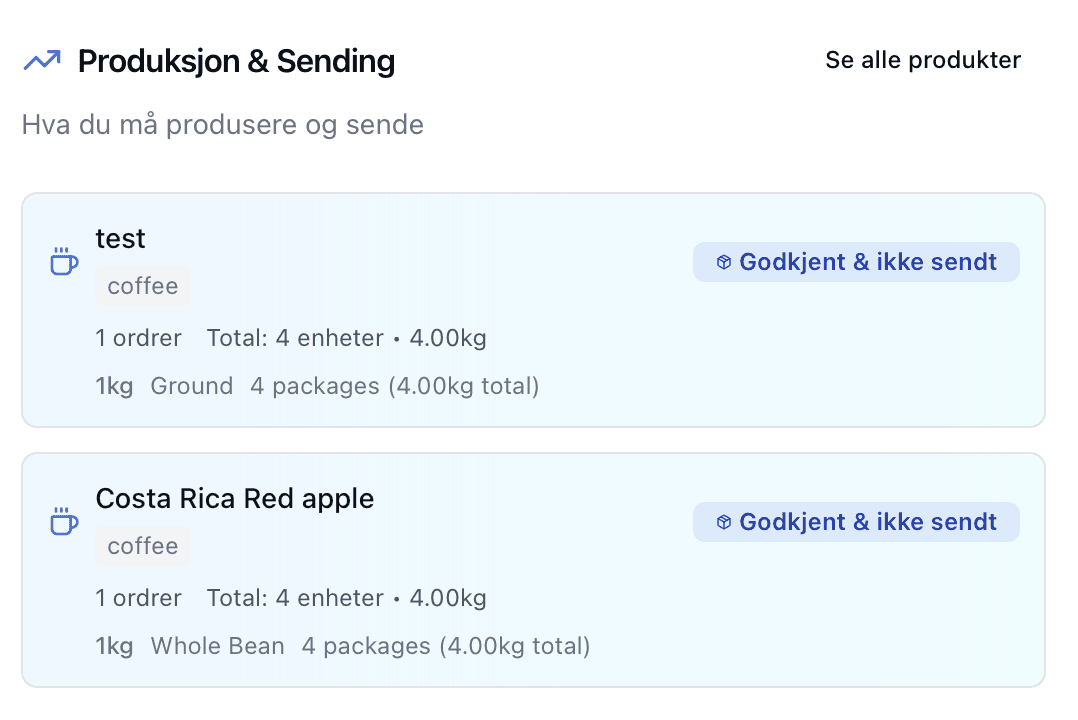The image size is (1078, 720).
Task: Click the package icon in Costa Rica's status badge
Action: tap(724, 522)
